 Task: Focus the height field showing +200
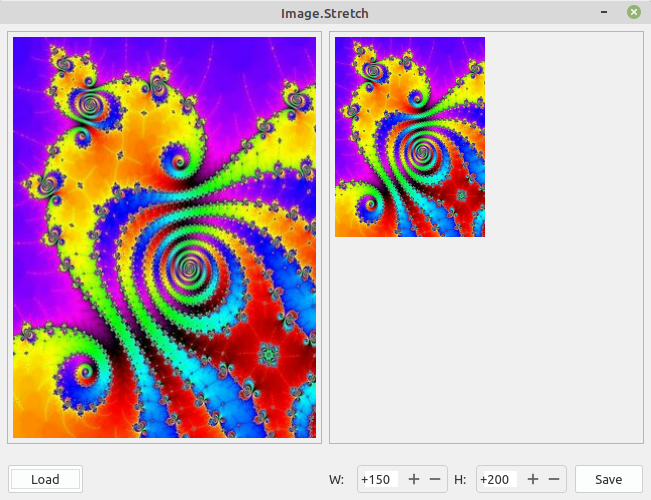pyautogui.click(x=497, y=479)
